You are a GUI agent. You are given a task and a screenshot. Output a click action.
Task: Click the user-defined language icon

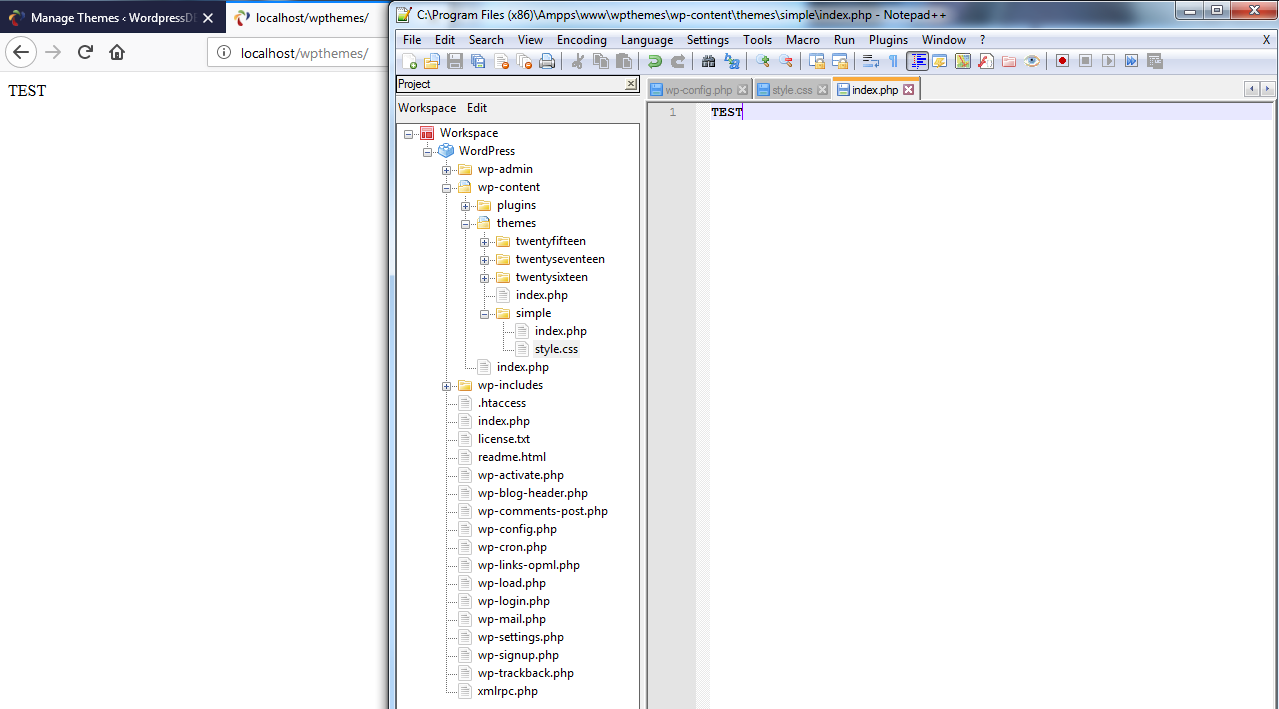click(940, 61)
